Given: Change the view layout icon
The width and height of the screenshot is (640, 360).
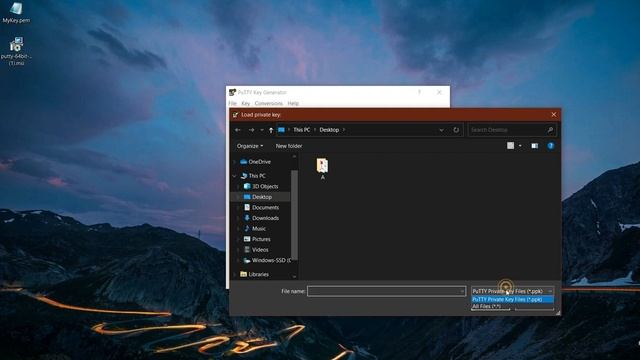Looking at the screenshot, I should [x=510, y=146].
